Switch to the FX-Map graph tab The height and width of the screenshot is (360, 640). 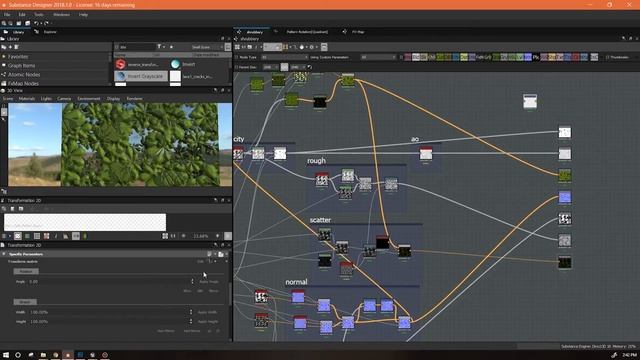click(354, 32)
